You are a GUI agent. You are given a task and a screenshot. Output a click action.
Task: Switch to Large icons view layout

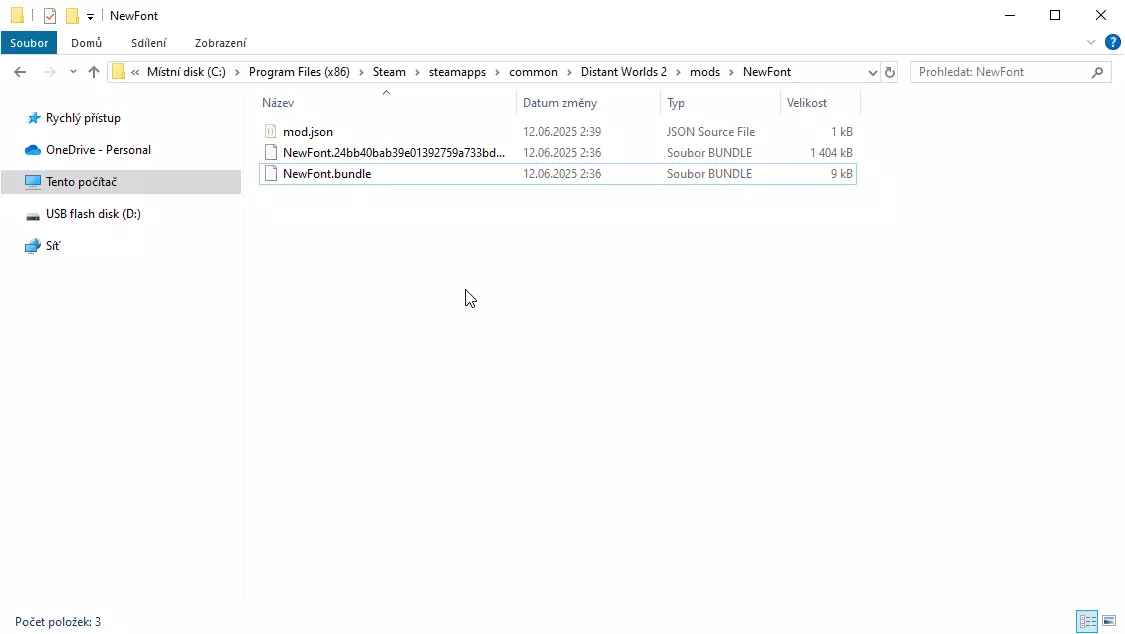(x=1109, y=621)
